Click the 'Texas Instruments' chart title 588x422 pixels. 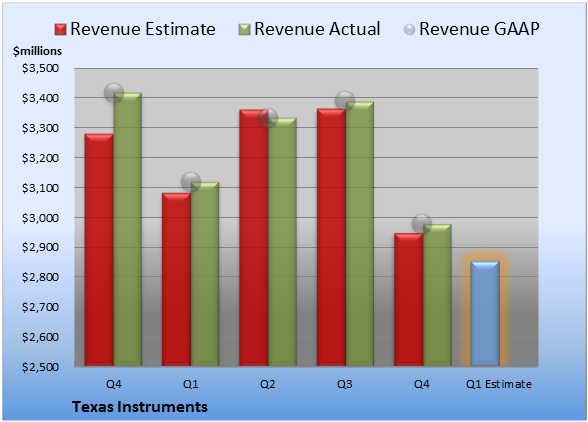coord(140,407)
